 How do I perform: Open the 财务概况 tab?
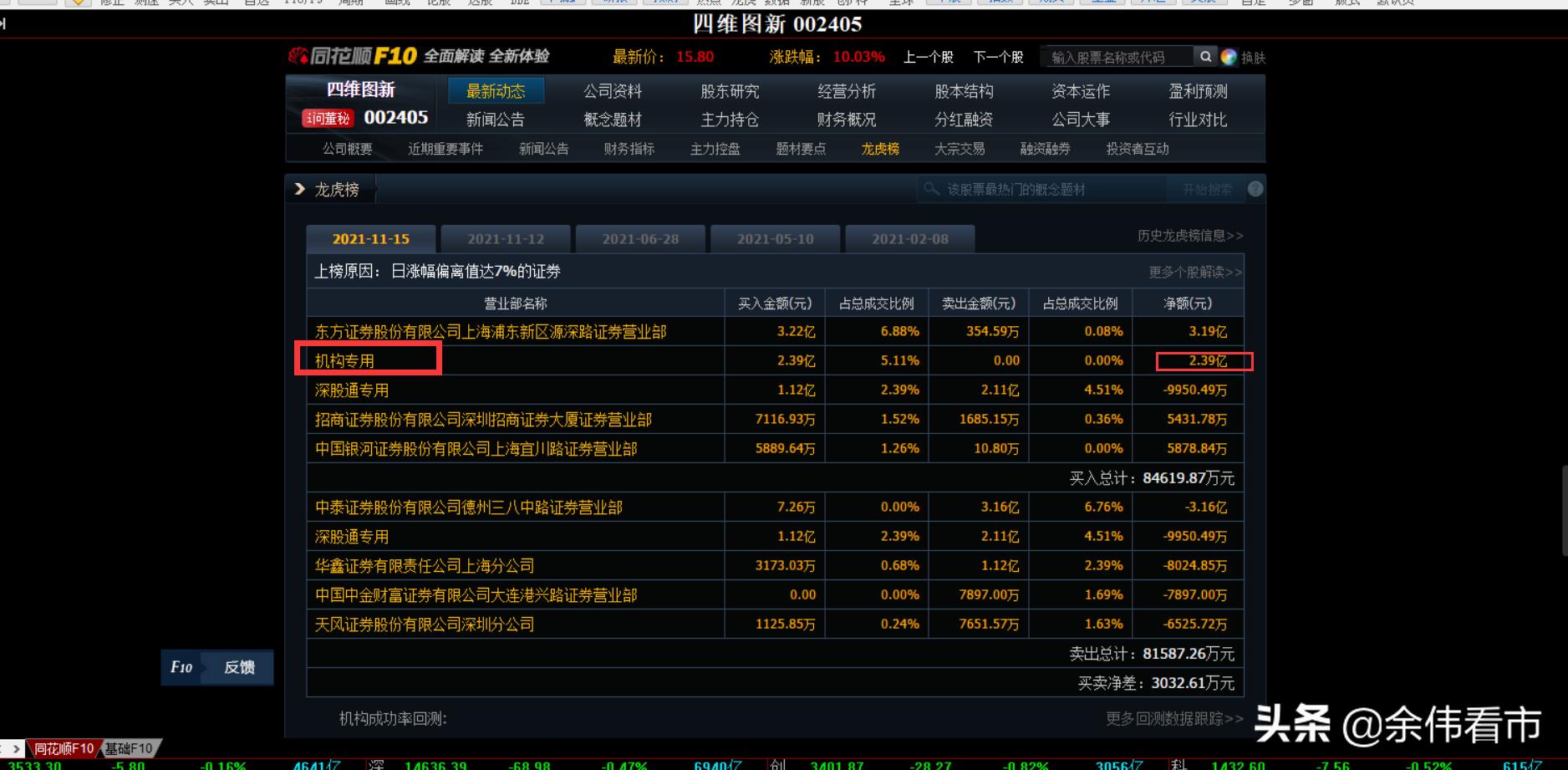tap(847, 120)
